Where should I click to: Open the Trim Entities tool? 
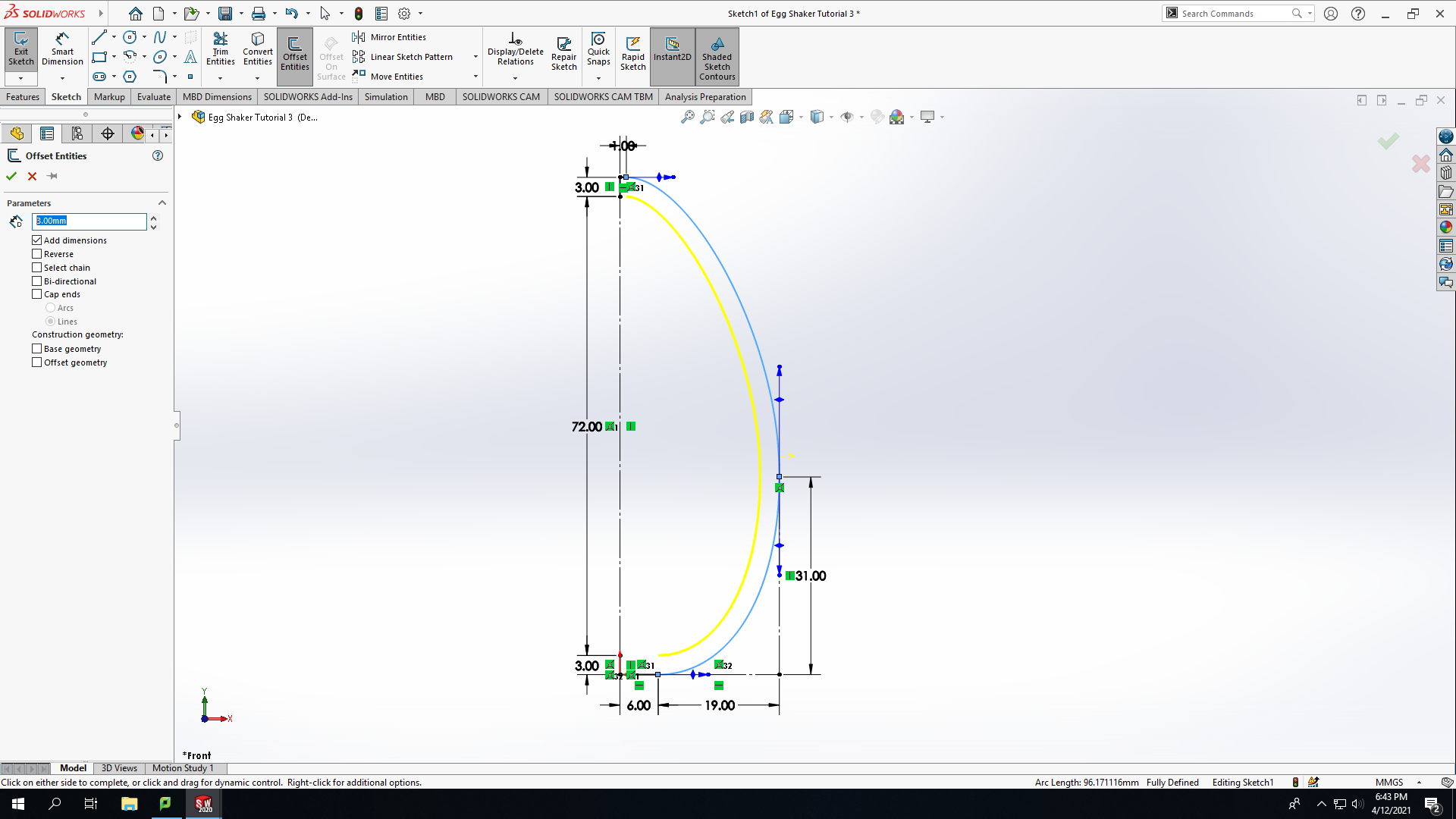(221, 49)
